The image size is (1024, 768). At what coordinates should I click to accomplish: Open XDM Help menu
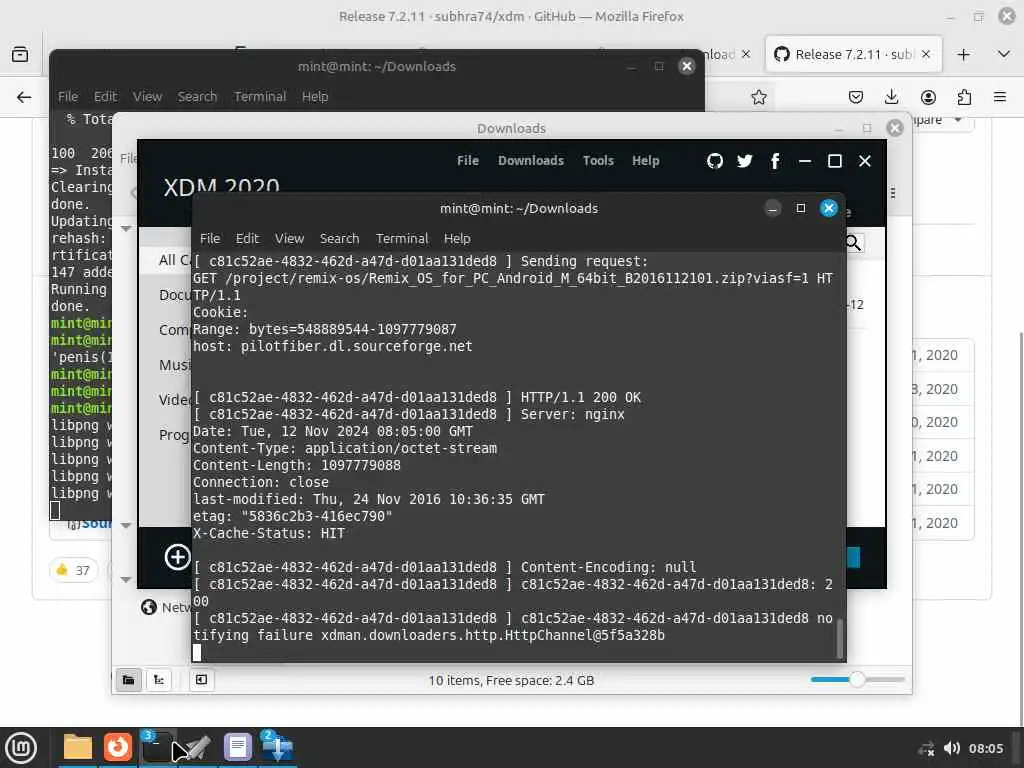pos(645,161)
